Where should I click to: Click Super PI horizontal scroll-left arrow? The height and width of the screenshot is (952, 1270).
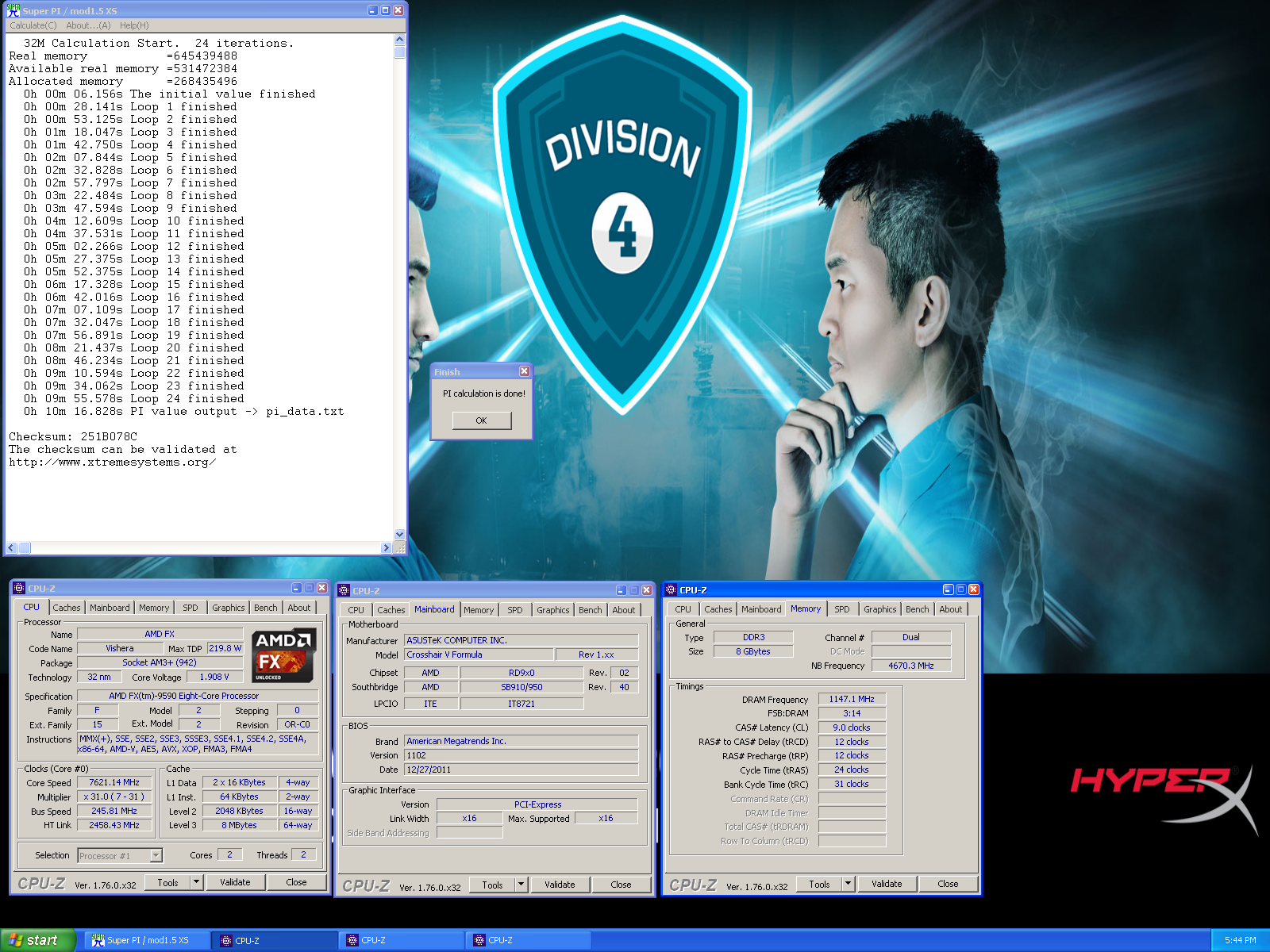tap(11, 547)
